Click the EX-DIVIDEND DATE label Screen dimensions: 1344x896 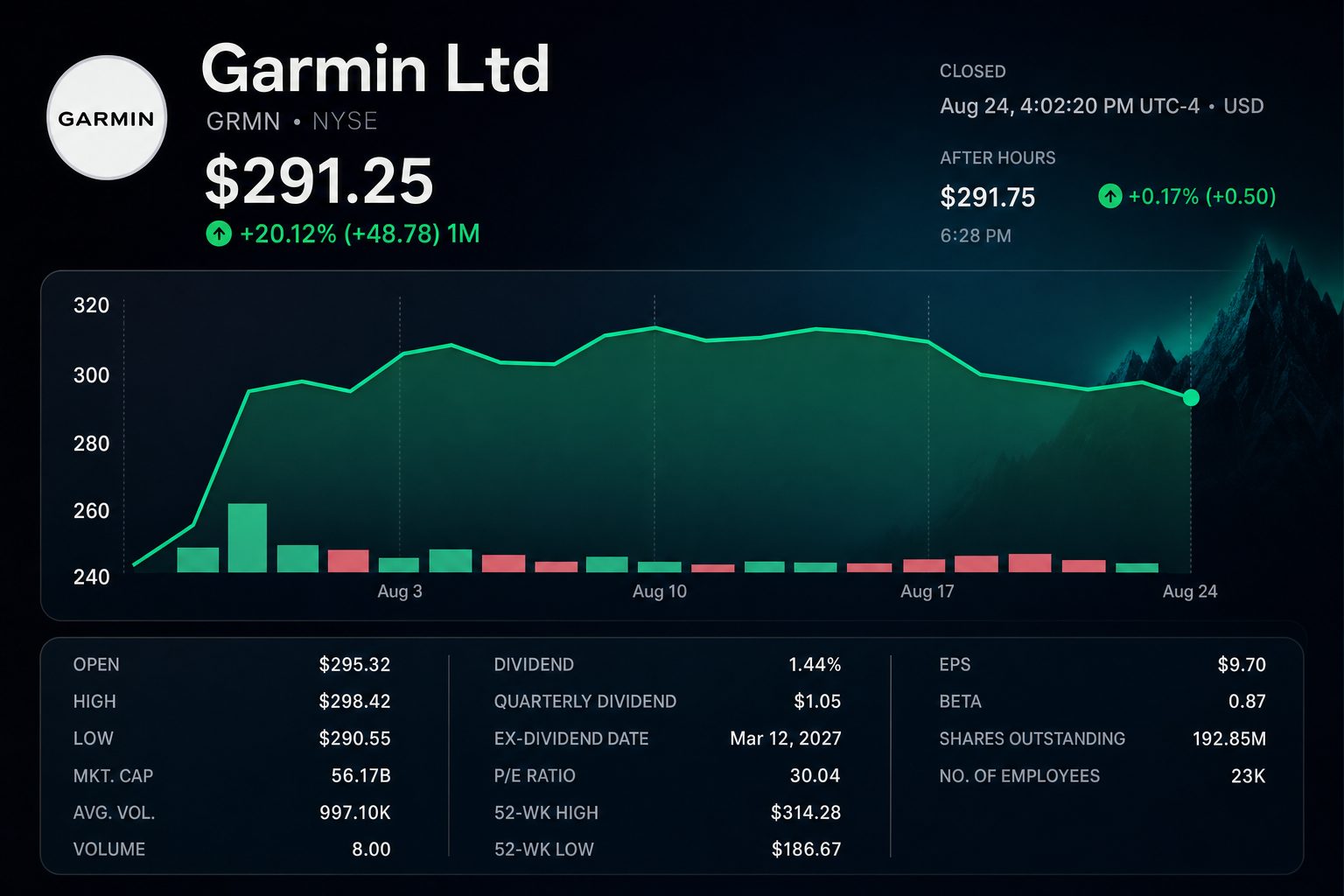[571, 738]
